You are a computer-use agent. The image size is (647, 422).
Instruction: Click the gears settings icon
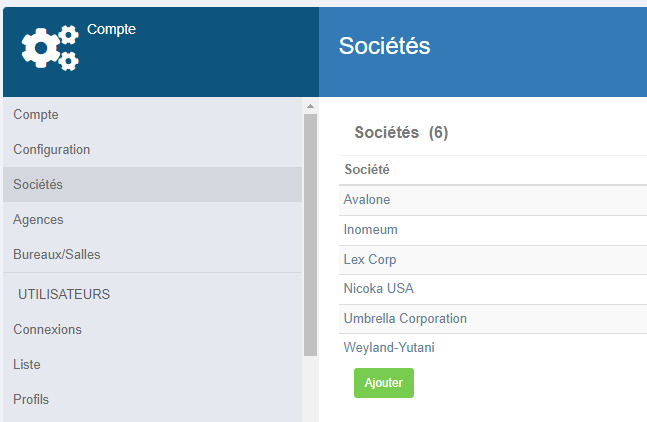[50, 48]
